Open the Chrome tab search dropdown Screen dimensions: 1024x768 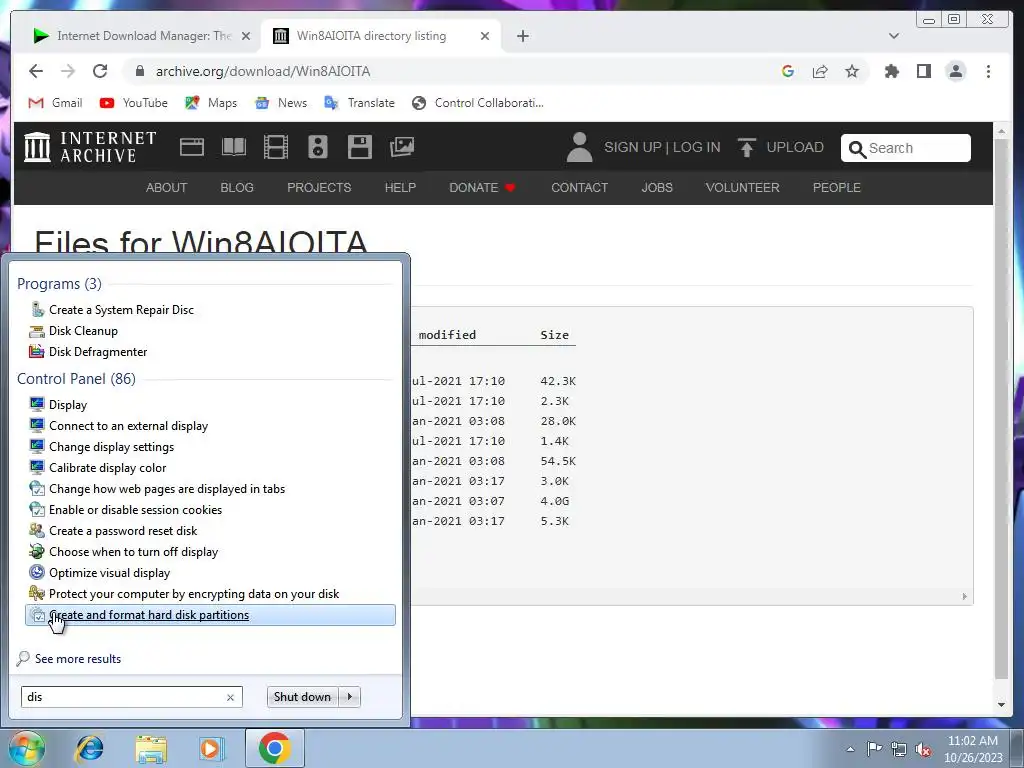coord(893,36)
